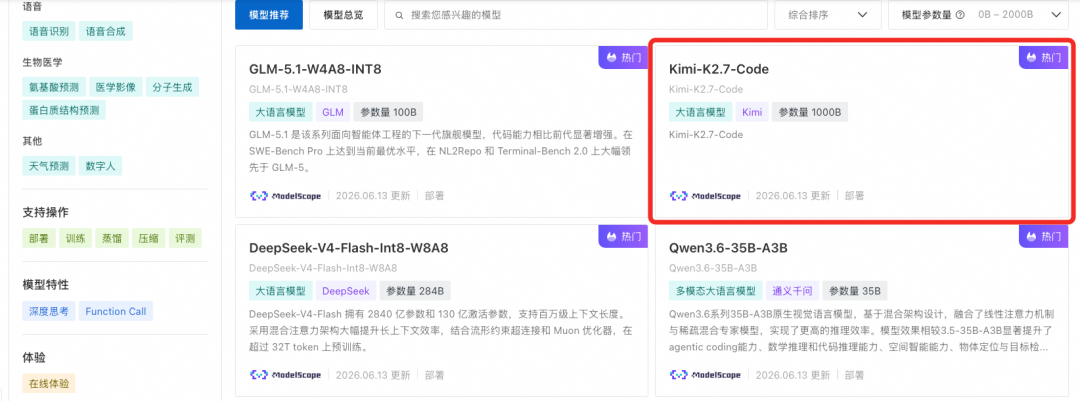Toggle the 在线体验 filter tag
This screenshot has width=1080, height=401.
[x=49, y=384]
